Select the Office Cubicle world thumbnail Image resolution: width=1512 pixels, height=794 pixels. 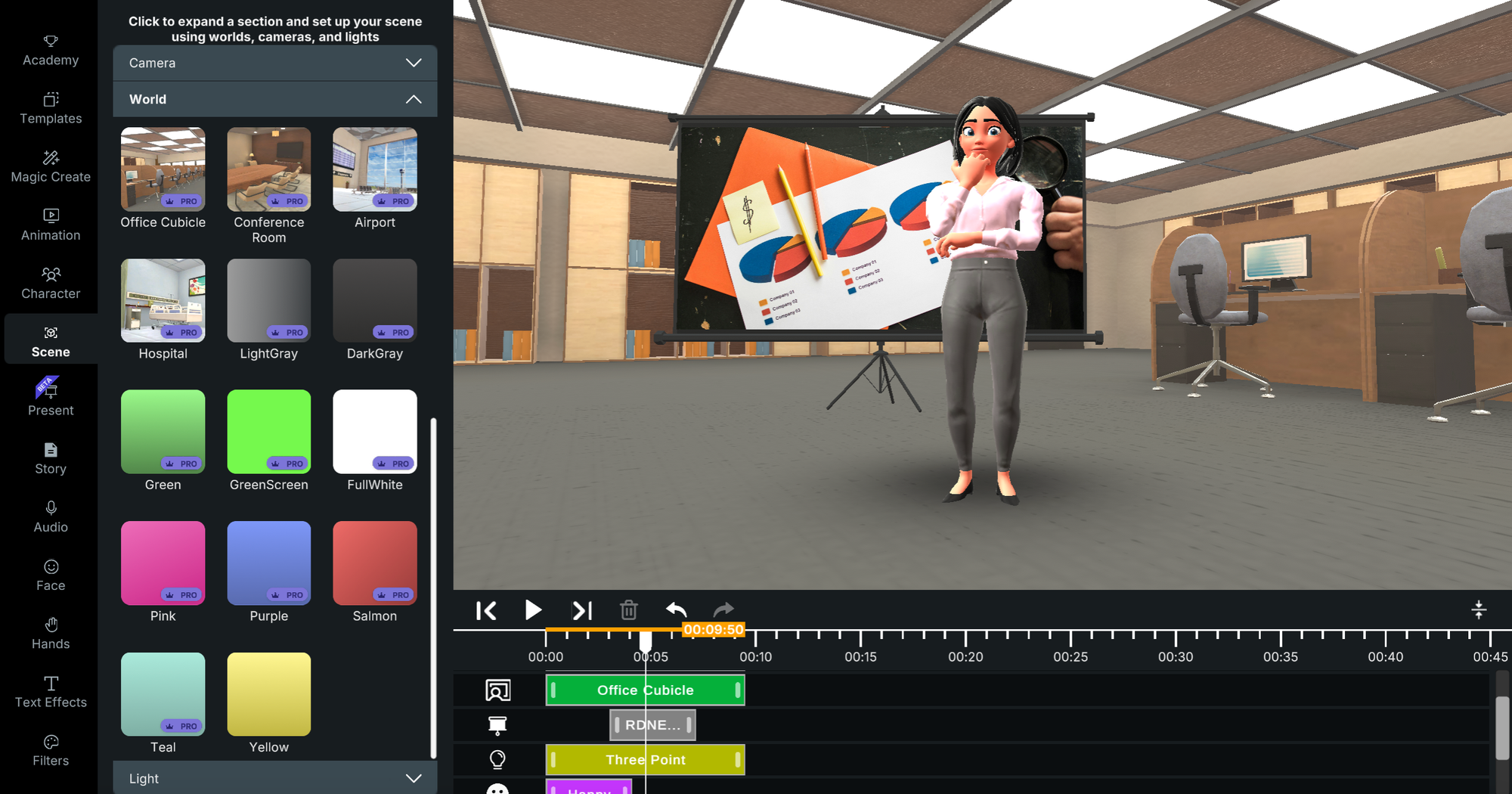(x=163, y=169)
